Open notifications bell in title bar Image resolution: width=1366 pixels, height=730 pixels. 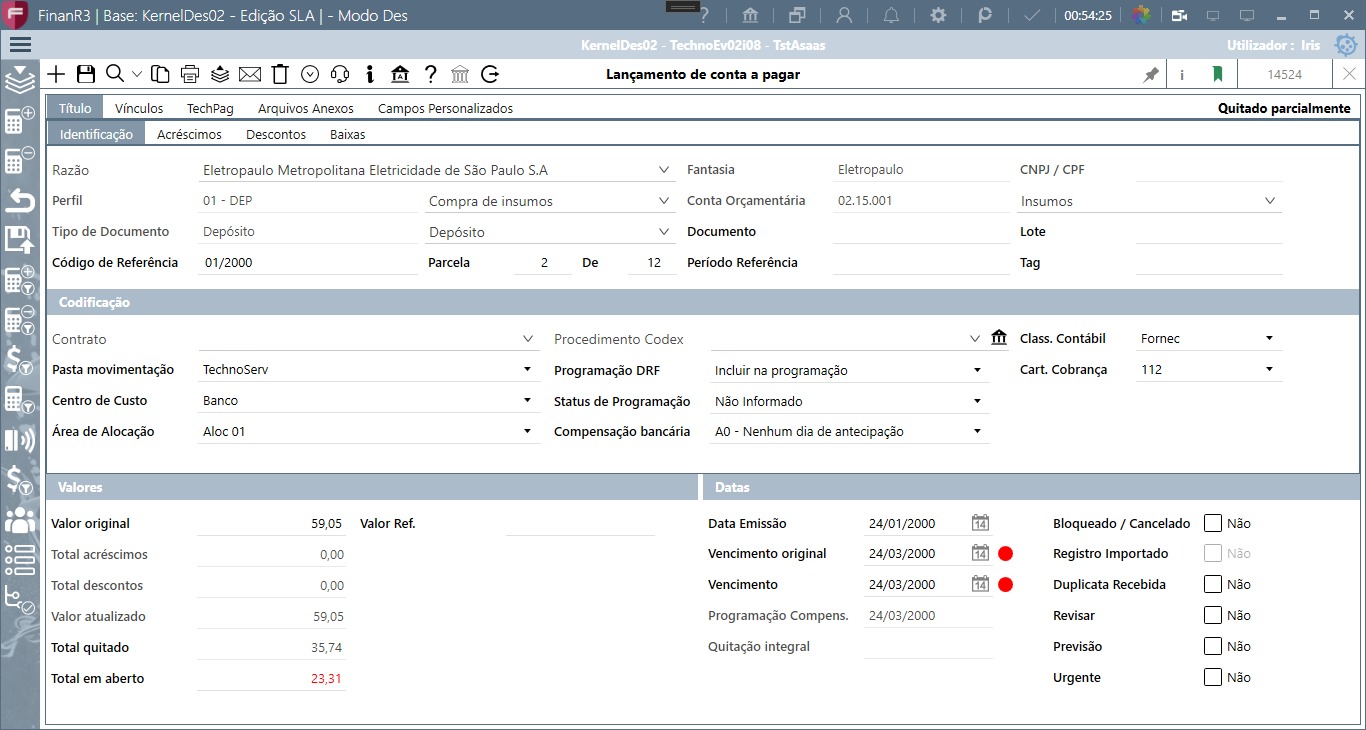[x=892, y=15]
